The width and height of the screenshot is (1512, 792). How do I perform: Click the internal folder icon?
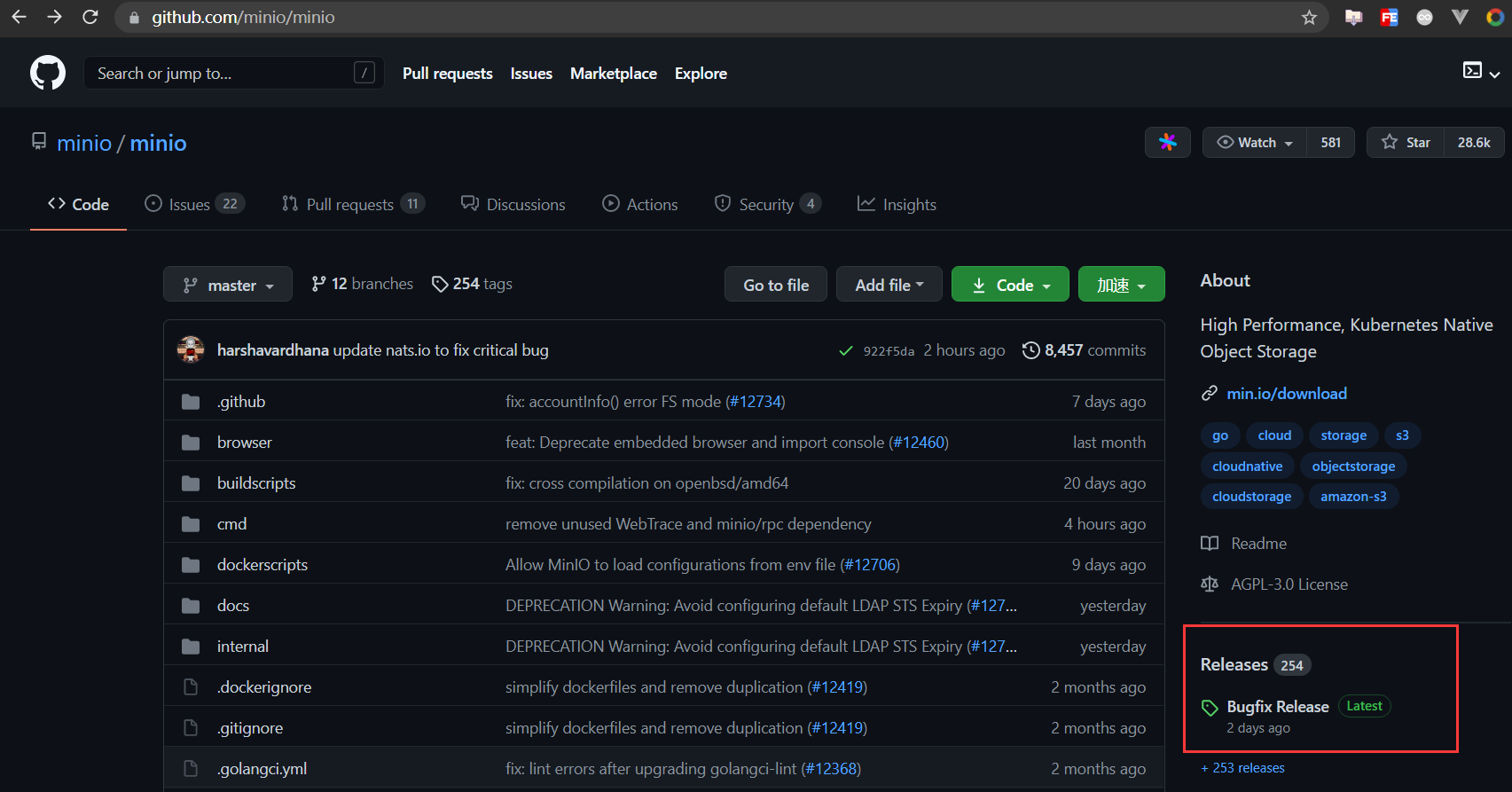point(191,647)
